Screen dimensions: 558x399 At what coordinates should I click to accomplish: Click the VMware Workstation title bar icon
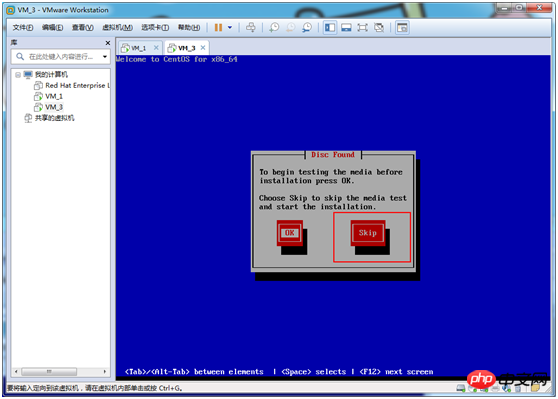click(x=11, y=10)
